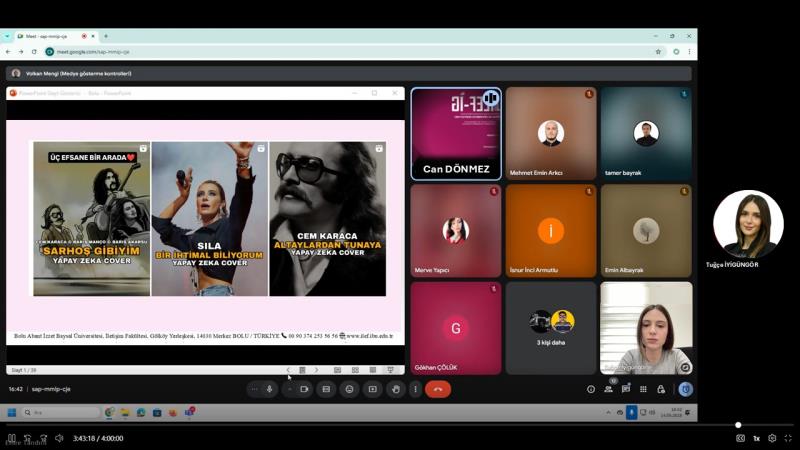The width and height of the screenshot is (800, 450).
Task: Open a new browser tab
Action: [106, 36]
